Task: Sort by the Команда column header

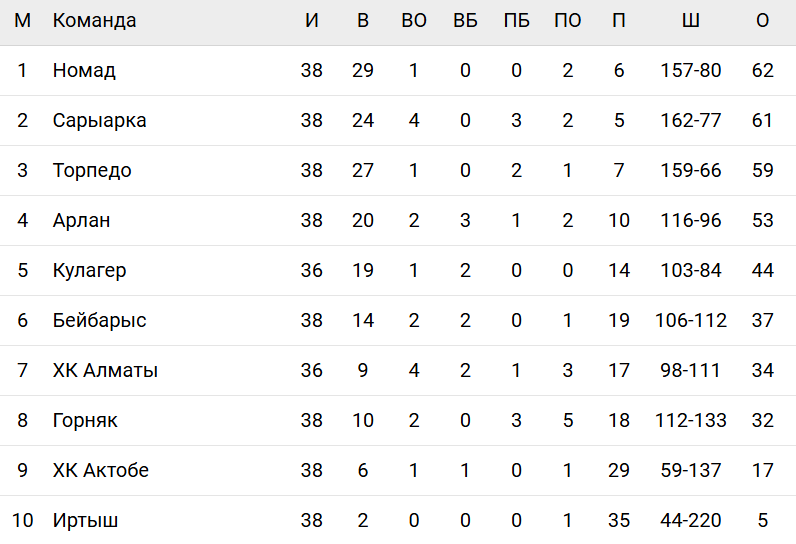Action: [95, 21]
